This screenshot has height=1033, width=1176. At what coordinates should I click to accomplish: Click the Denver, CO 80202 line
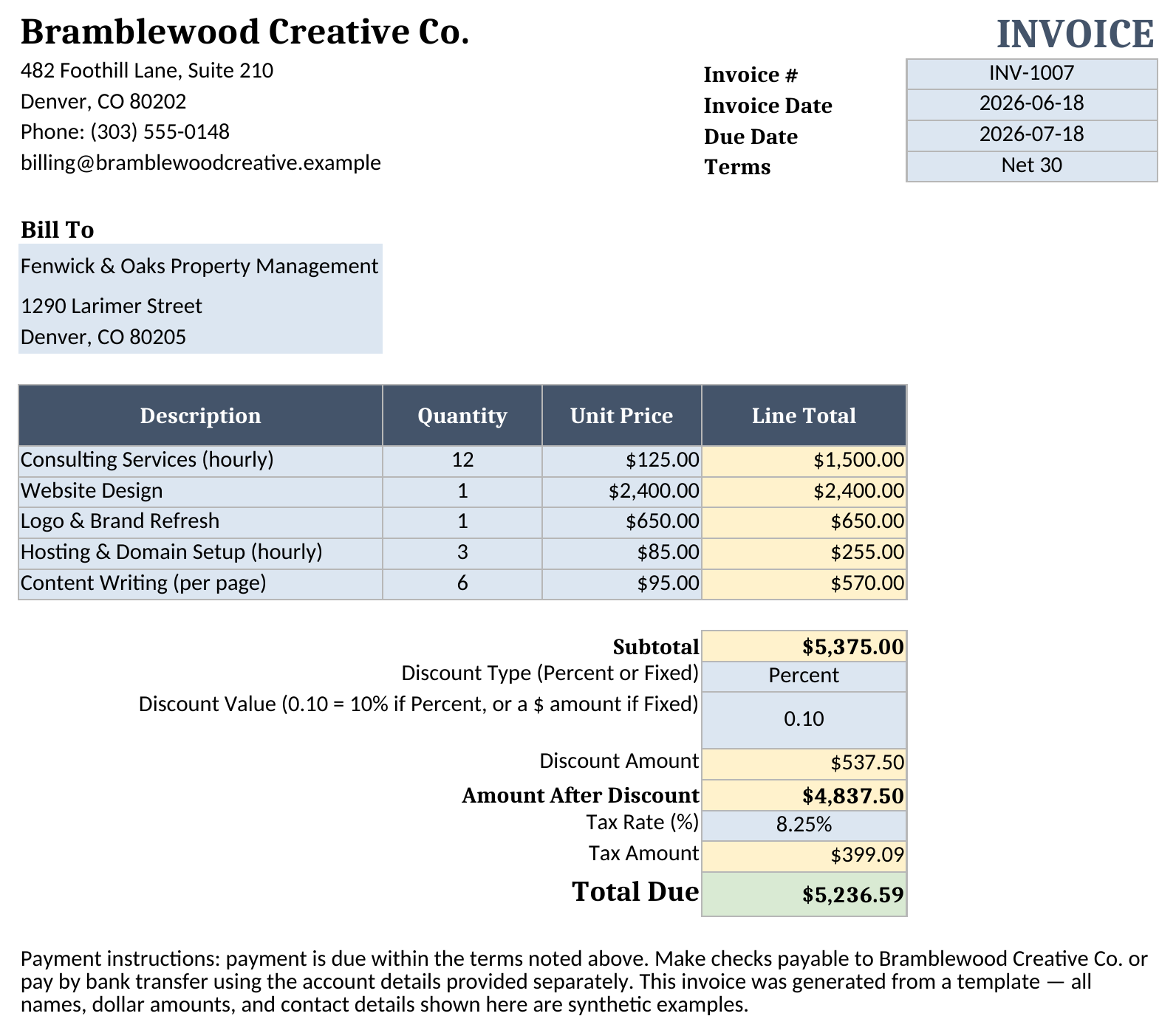point(103,101)
